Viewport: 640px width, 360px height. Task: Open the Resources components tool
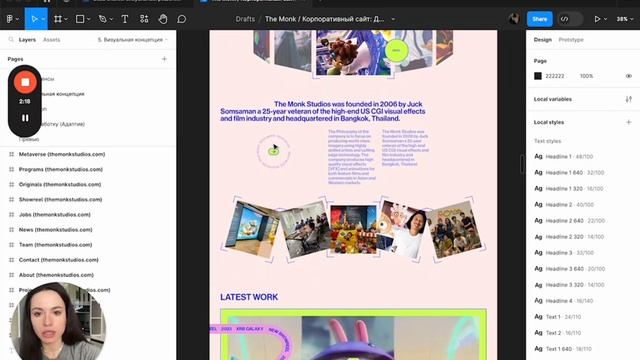click(x=144, y=19)
